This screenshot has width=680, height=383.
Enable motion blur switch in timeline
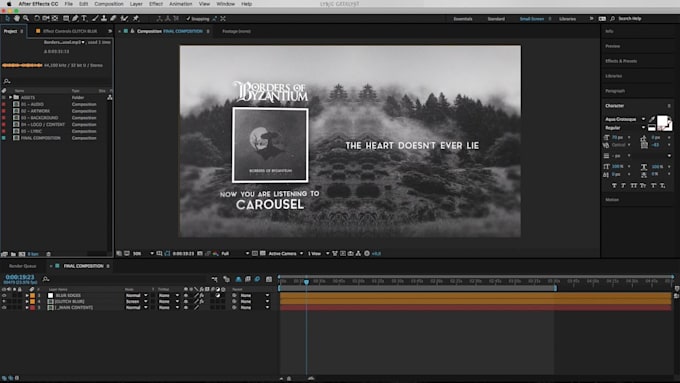point(257,279)
